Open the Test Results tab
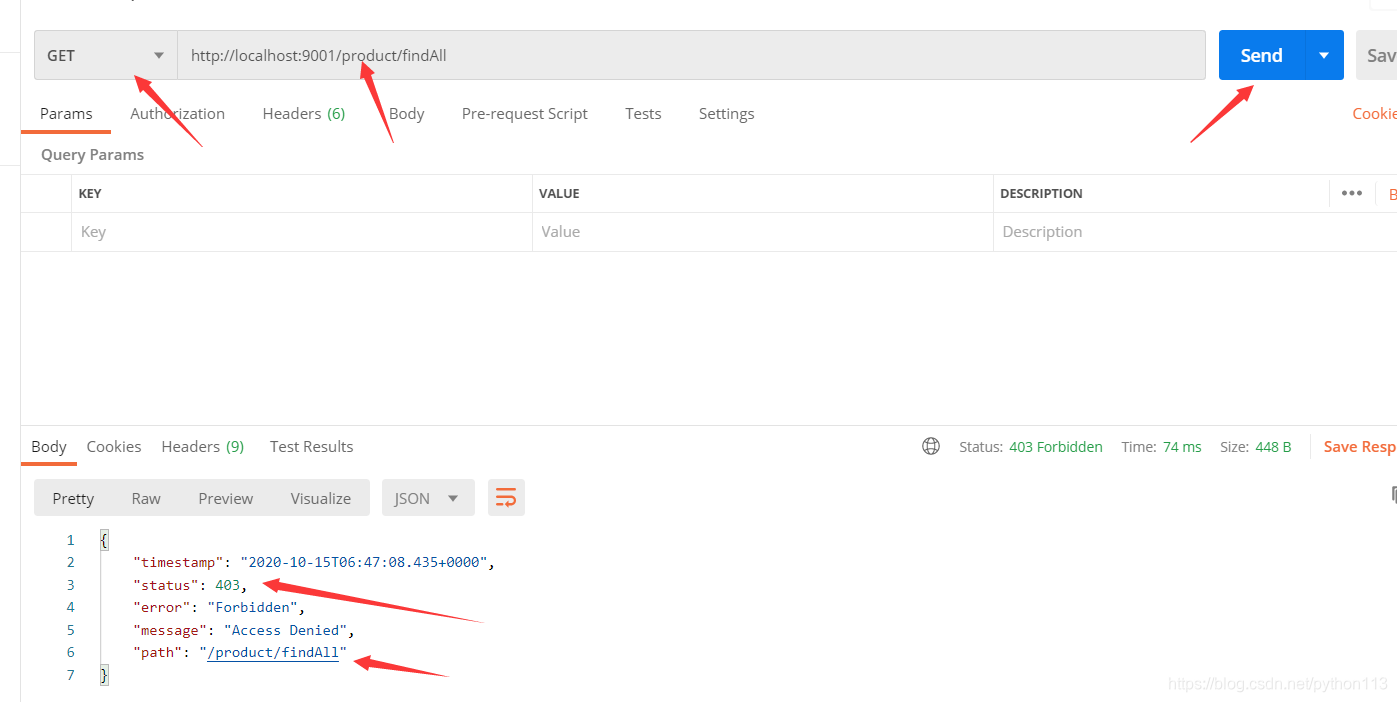This screenshot has width=1397, height=702. [311, 447]
